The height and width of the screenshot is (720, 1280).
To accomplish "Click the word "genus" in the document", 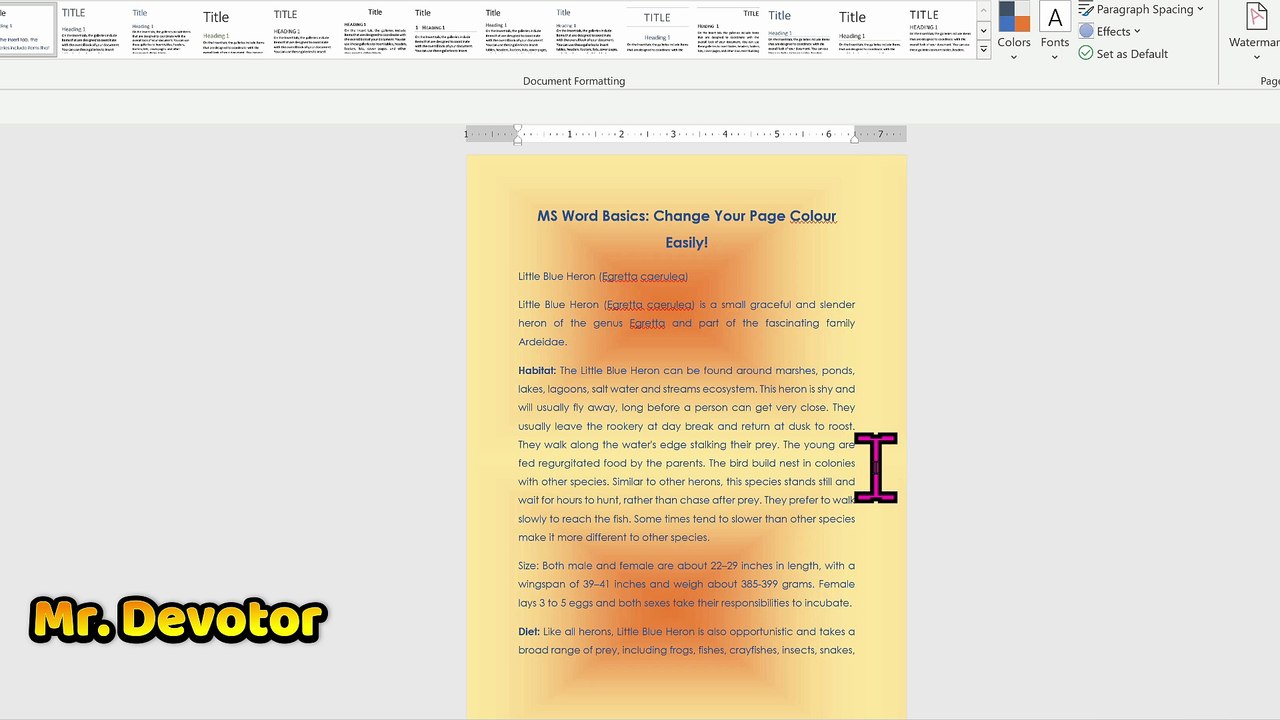I will pos(608,324).
